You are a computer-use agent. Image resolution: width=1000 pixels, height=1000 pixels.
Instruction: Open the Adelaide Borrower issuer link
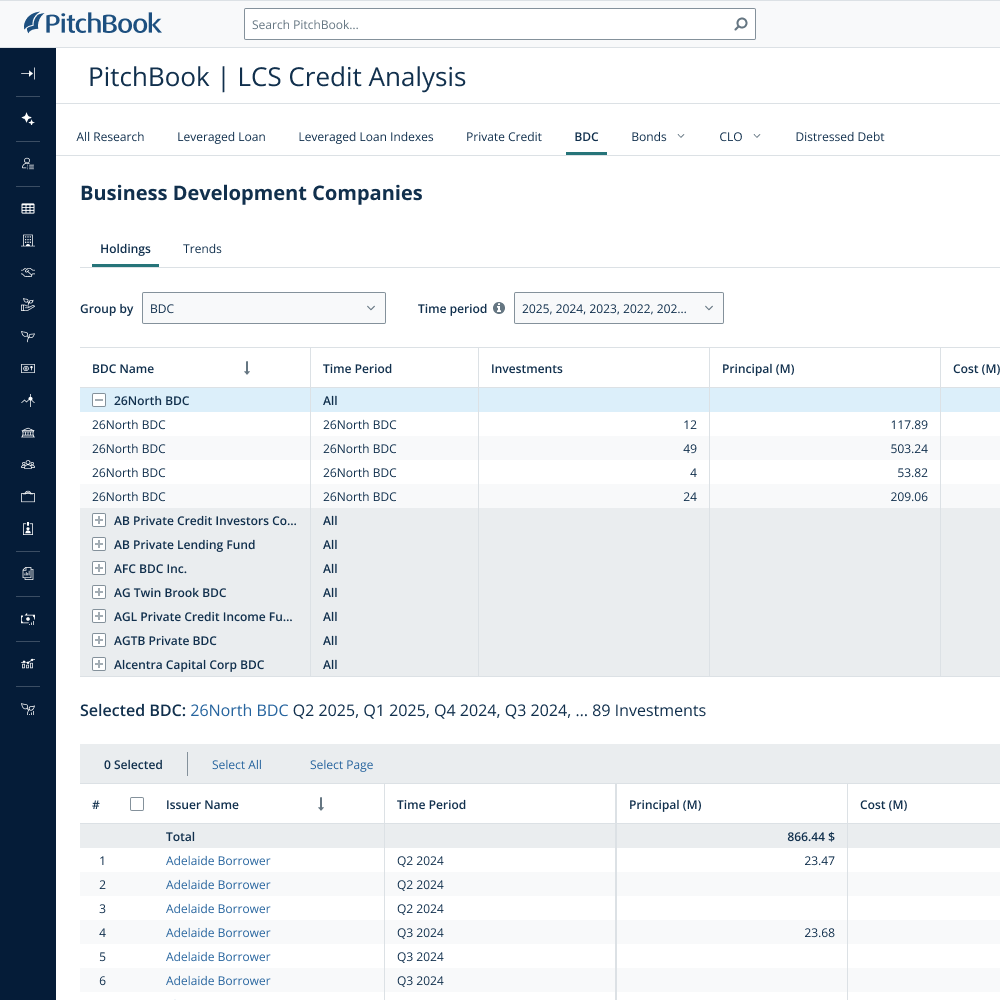coord(217,860)
